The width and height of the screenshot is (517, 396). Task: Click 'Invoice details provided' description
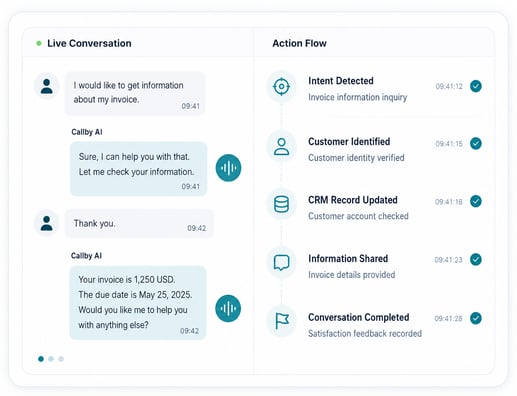click(352, 275)
